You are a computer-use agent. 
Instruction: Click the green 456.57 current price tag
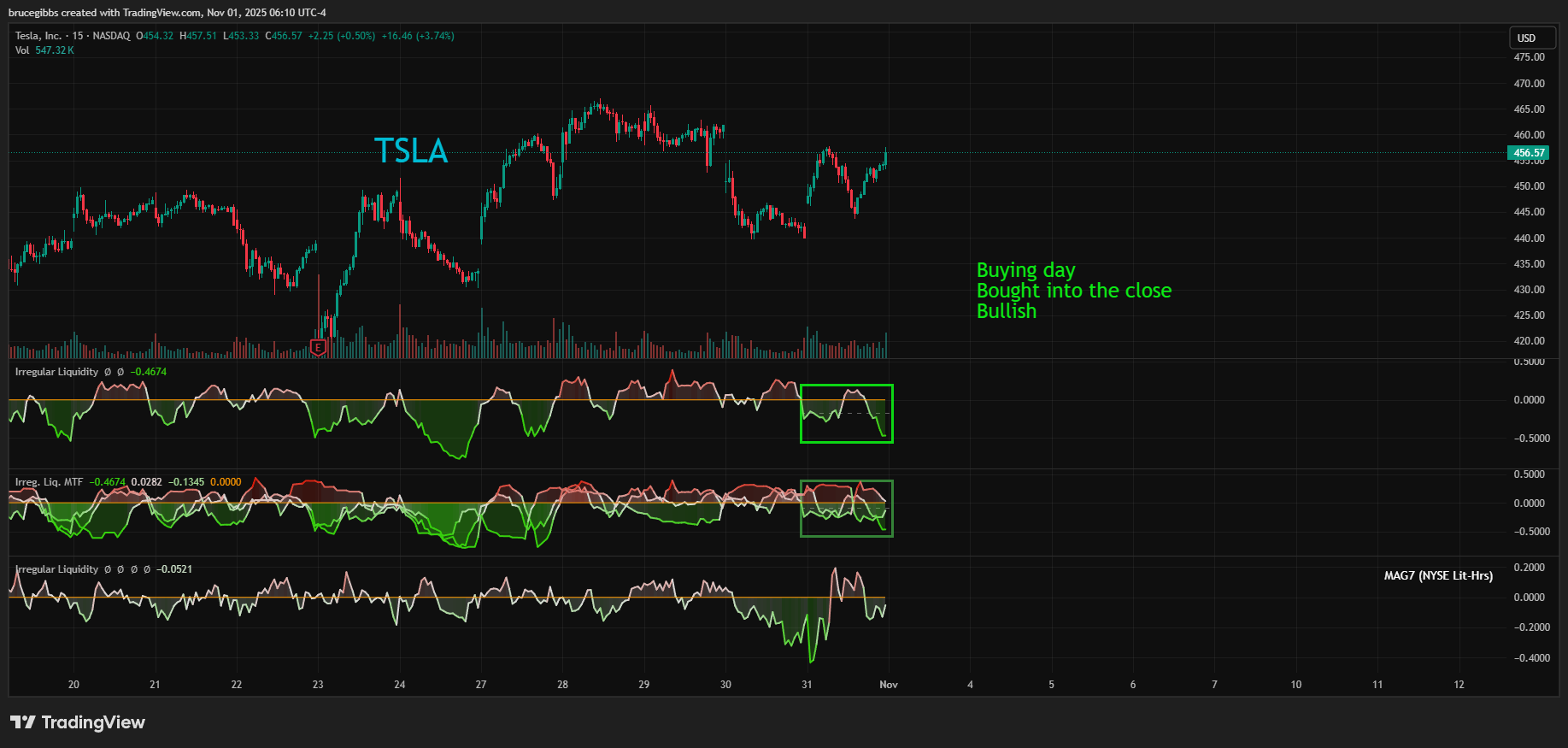[x=1529, y=153]
